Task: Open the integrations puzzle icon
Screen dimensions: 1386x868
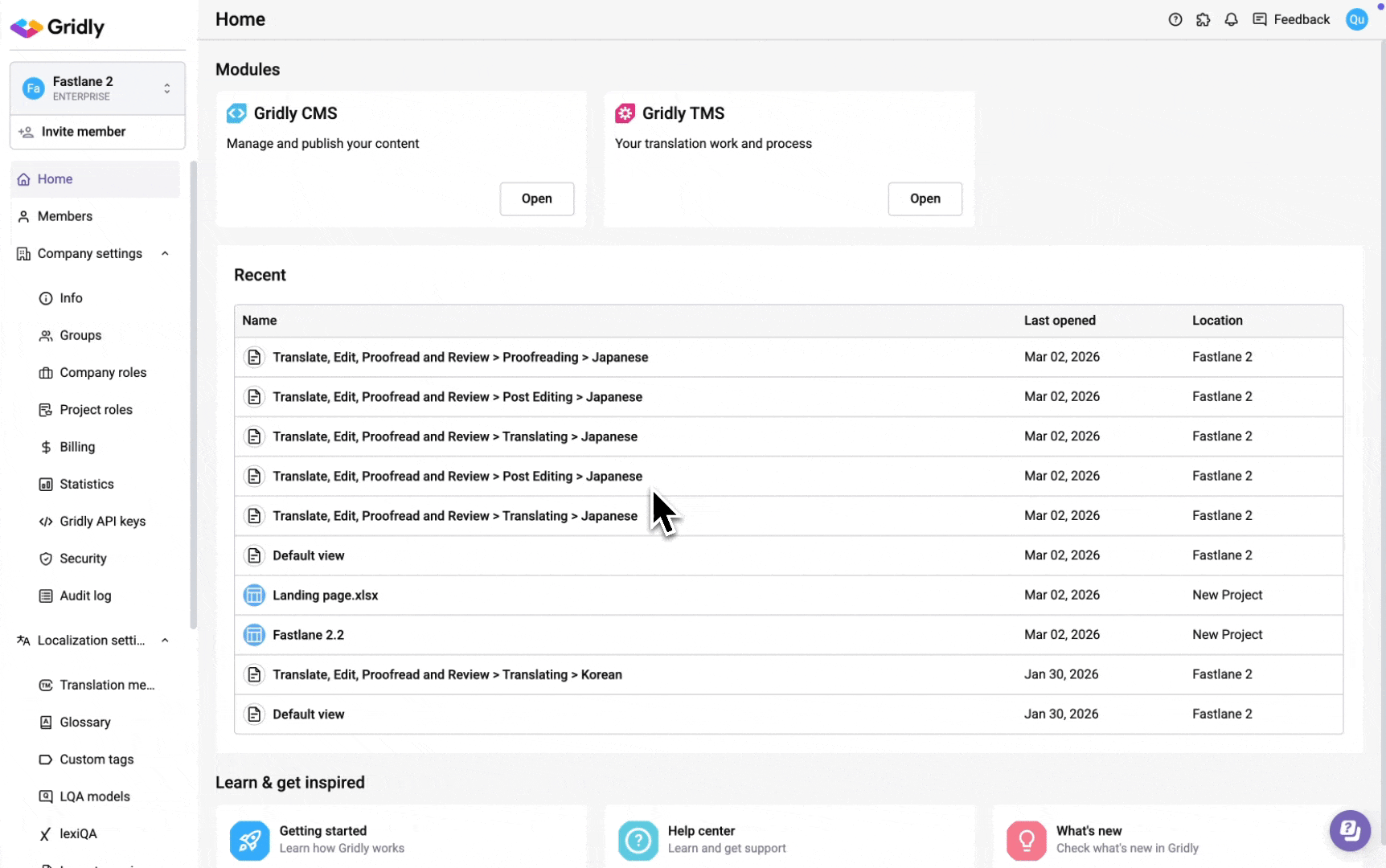Action: point(1203,19)
